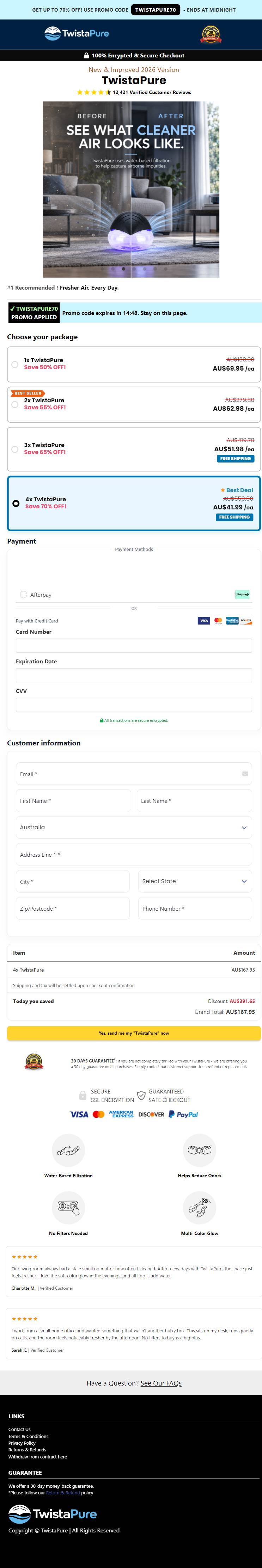Click the 12,421 Verified Customer Reviews text
Image resolution: width=262 pixels, height=1568 pixels.
[152, 93]
